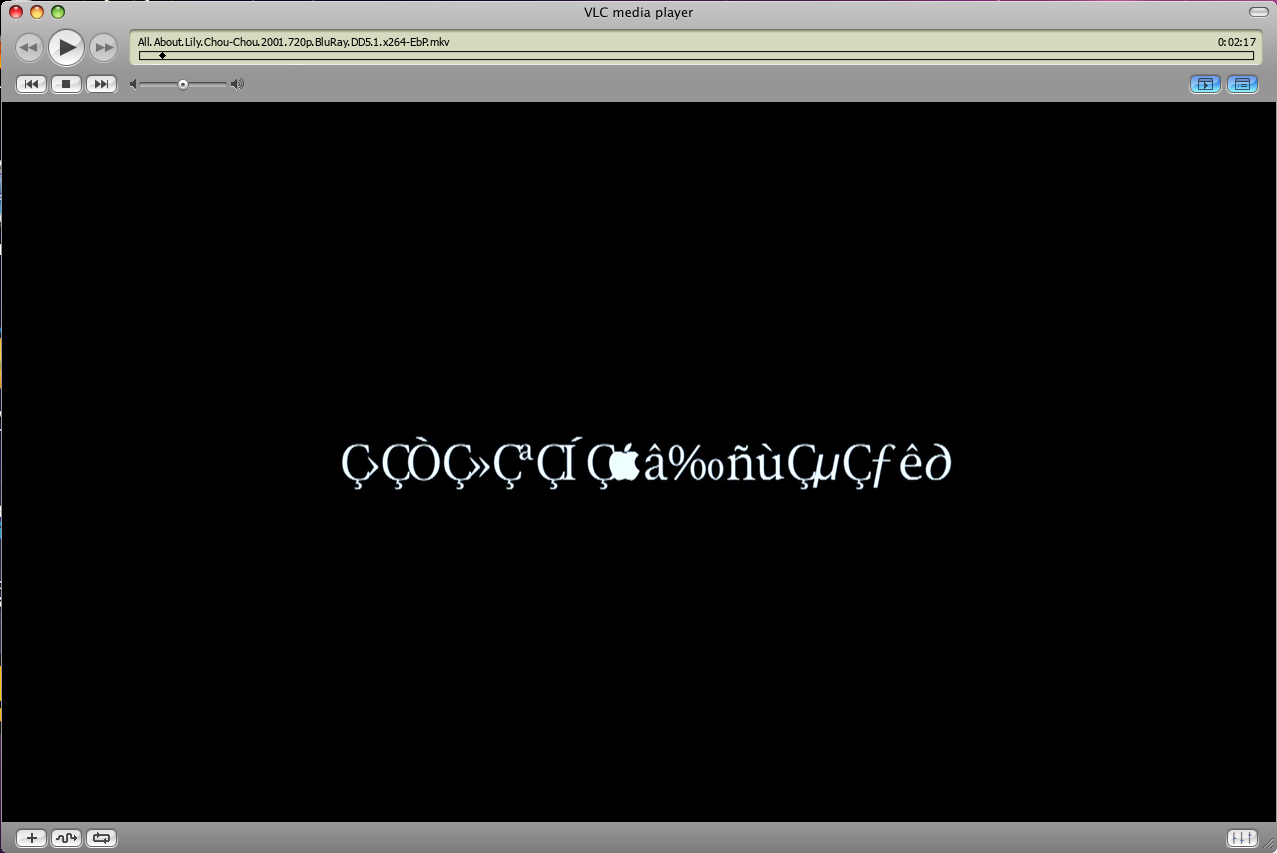This screenshot has width=1277, height=853.
Task: Add an item with the plus button
Action: coord(32,838)
